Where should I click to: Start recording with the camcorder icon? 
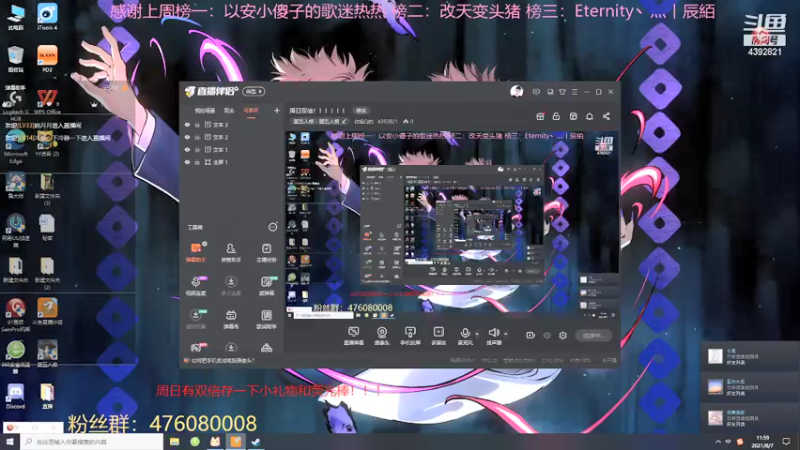click(530, 336)
